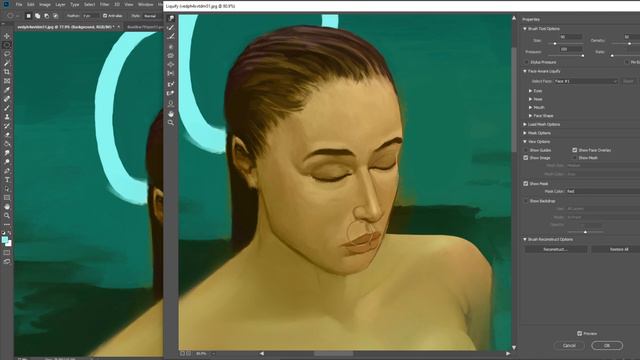Uncheck Show Face Overlay
The image size is (640, 360).
coord(575,150)
